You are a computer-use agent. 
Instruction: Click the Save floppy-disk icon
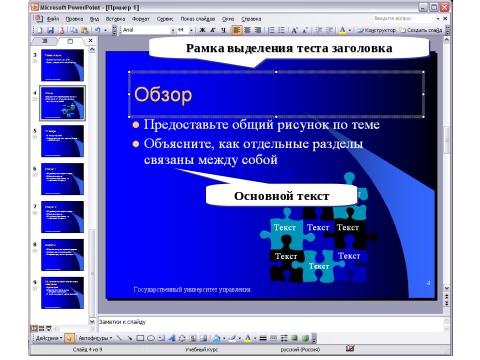50,30
